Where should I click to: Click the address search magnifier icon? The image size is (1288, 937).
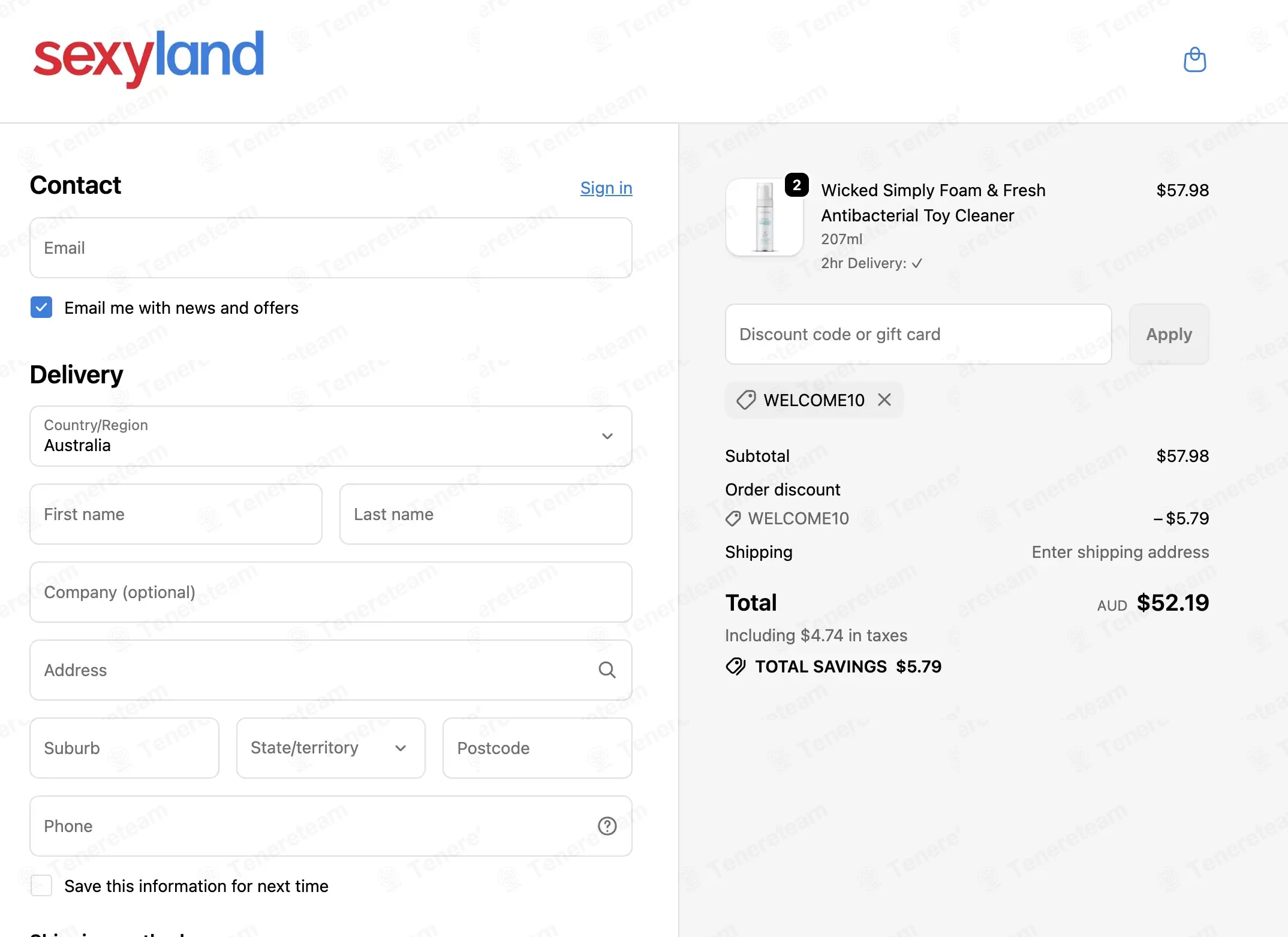[x=607, y=670]
